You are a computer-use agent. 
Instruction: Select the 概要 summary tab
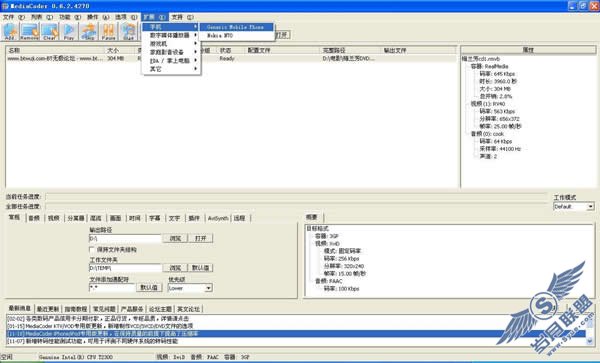313,217
